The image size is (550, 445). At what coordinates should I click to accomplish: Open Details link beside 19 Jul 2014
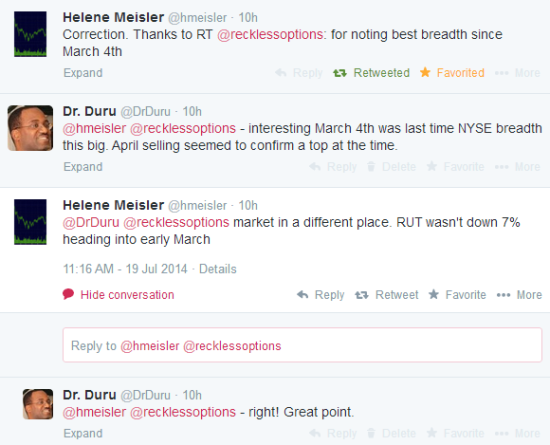pyautogui.click(x=218, y=269)
